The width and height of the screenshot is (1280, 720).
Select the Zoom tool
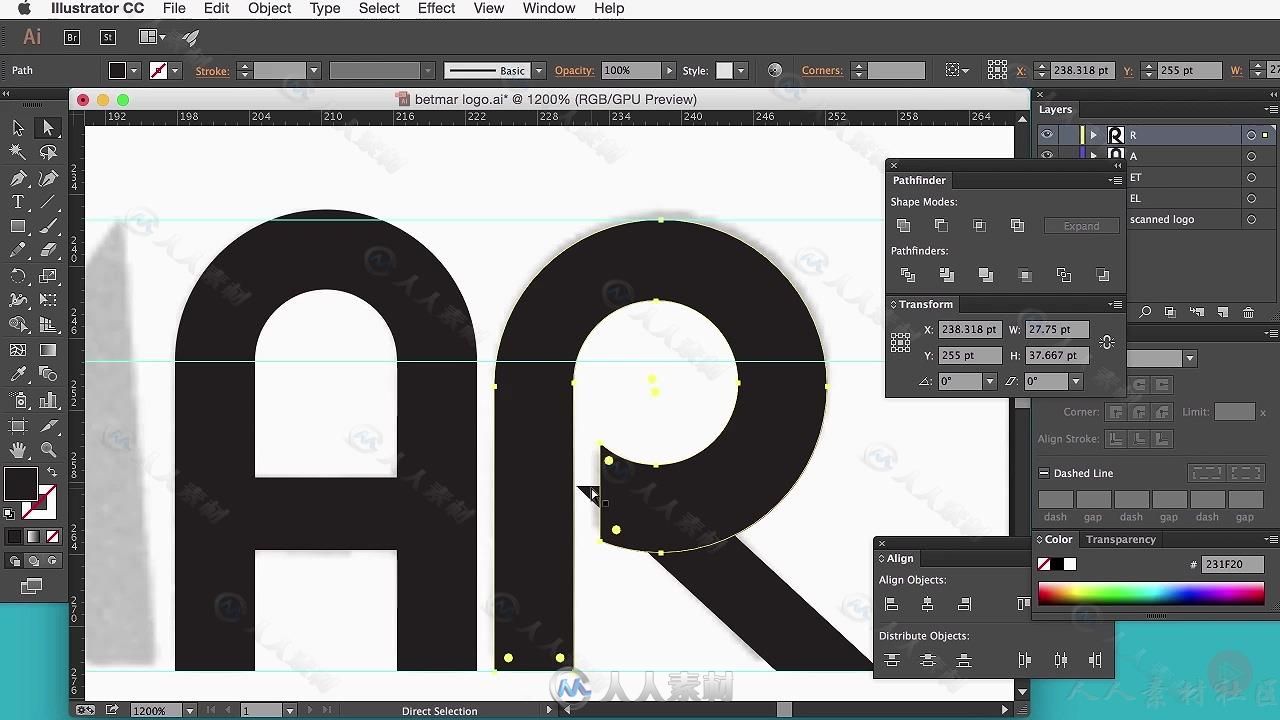48,450
